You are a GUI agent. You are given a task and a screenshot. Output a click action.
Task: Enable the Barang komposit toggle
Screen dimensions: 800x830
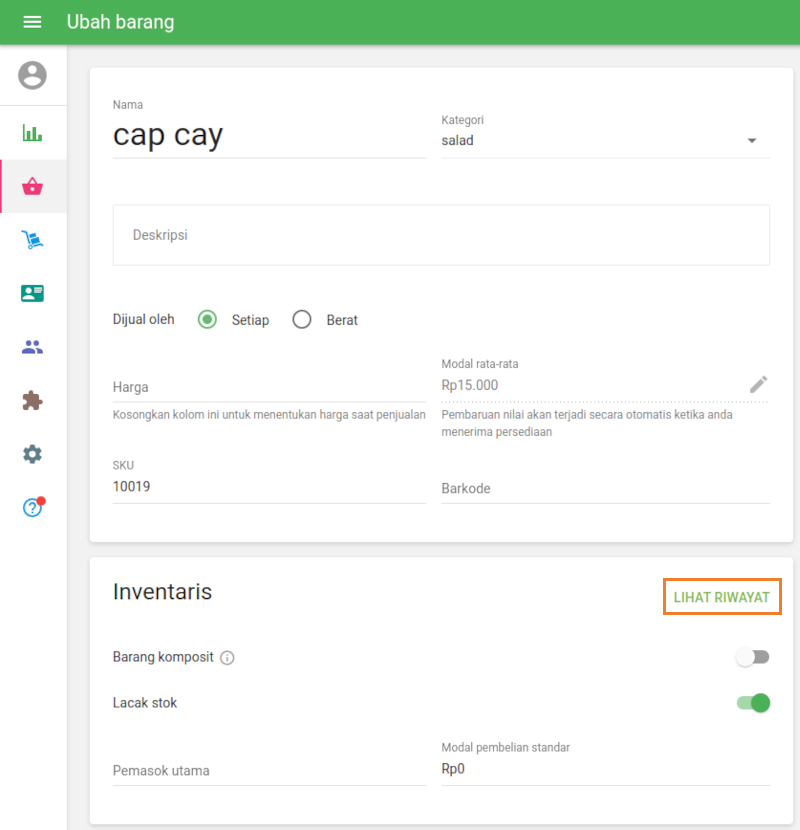(x=752, y=657)
